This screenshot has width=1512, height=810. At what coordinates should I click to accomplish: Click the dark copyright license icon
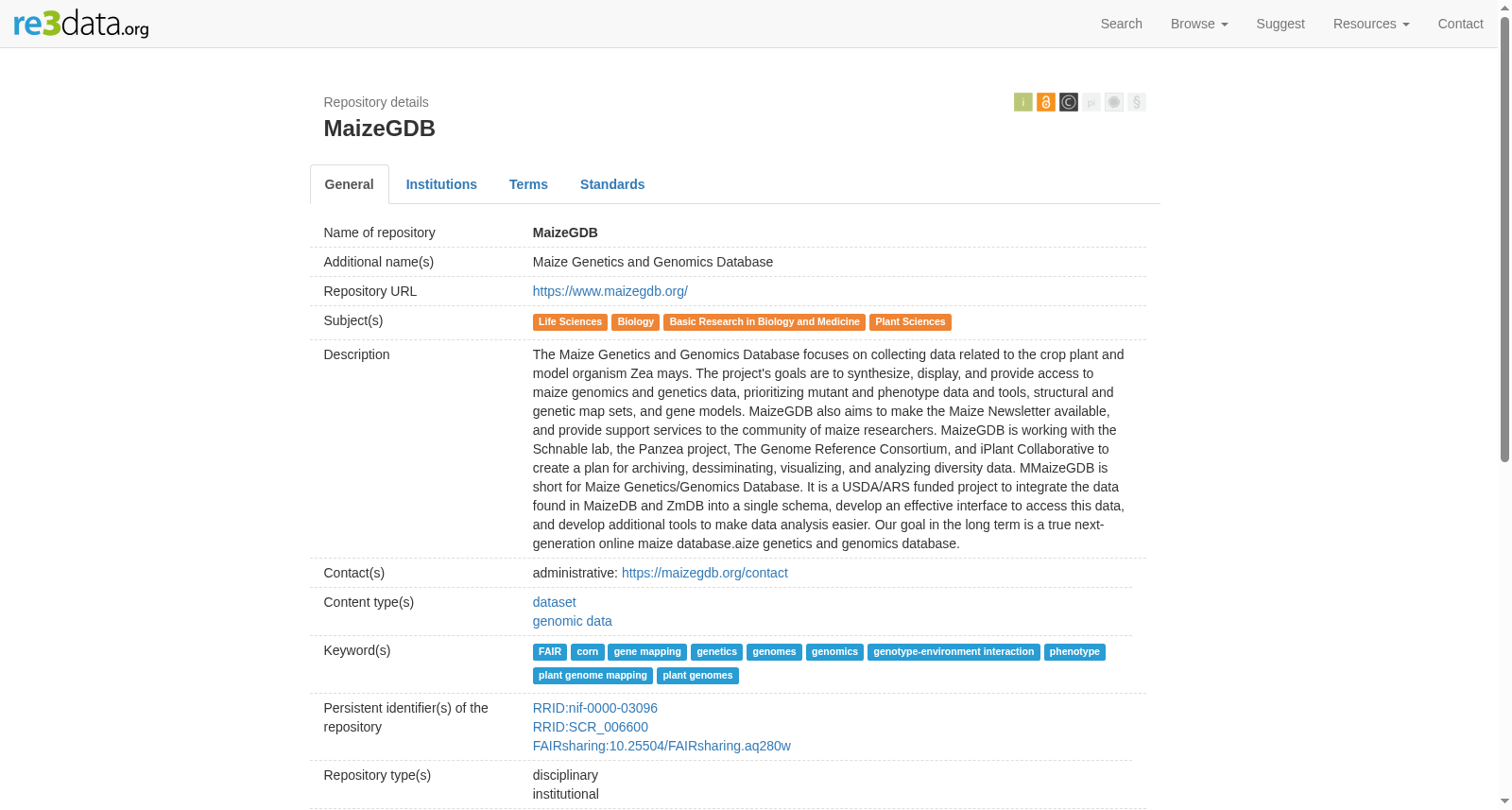1068,102
